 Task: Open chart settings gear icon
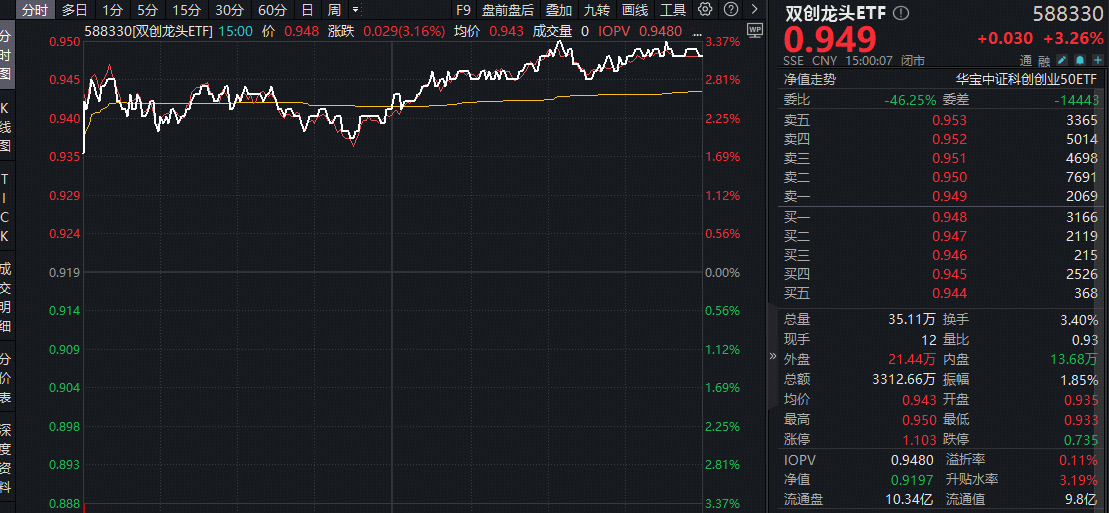706,10
